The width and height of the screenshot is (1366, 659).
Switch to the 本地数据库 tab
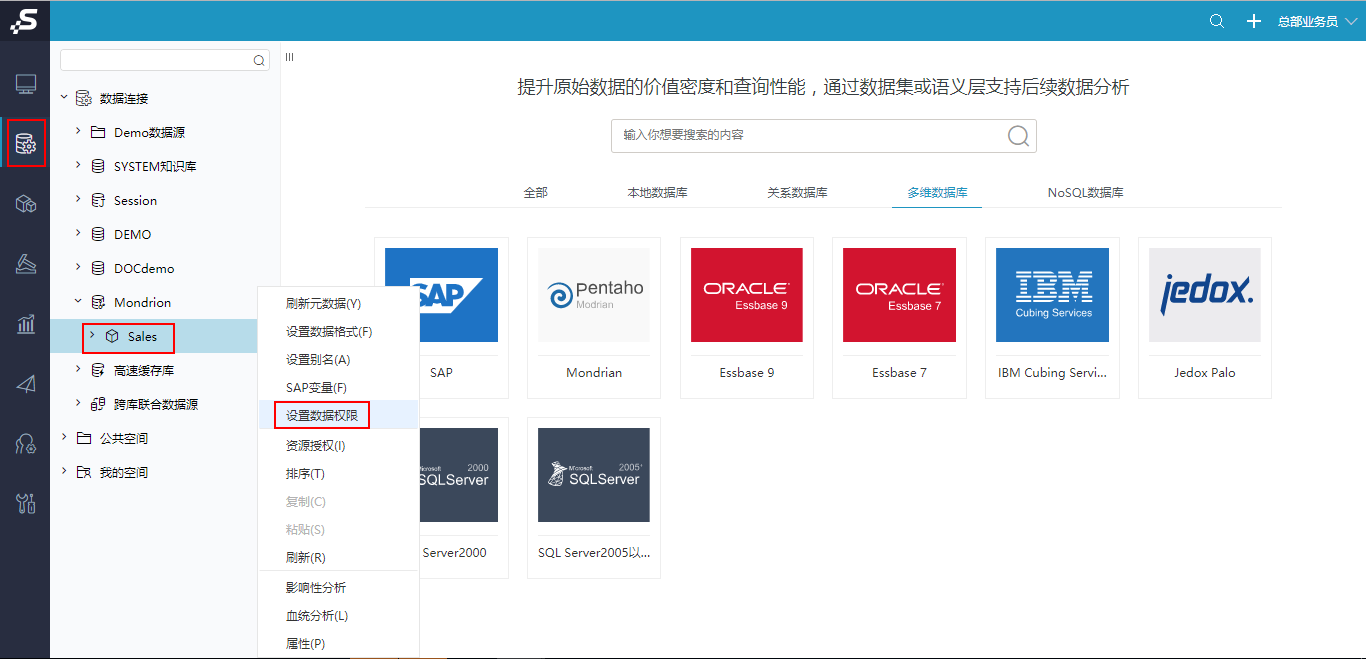[x=657, y=192]
